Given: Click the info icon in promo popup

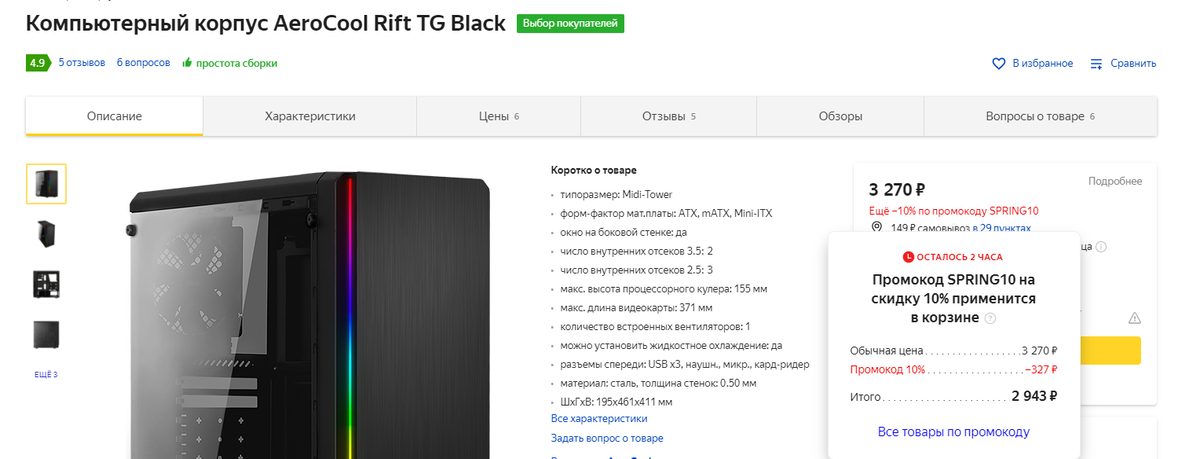Looking at the screenshot, I should point(990,318).
